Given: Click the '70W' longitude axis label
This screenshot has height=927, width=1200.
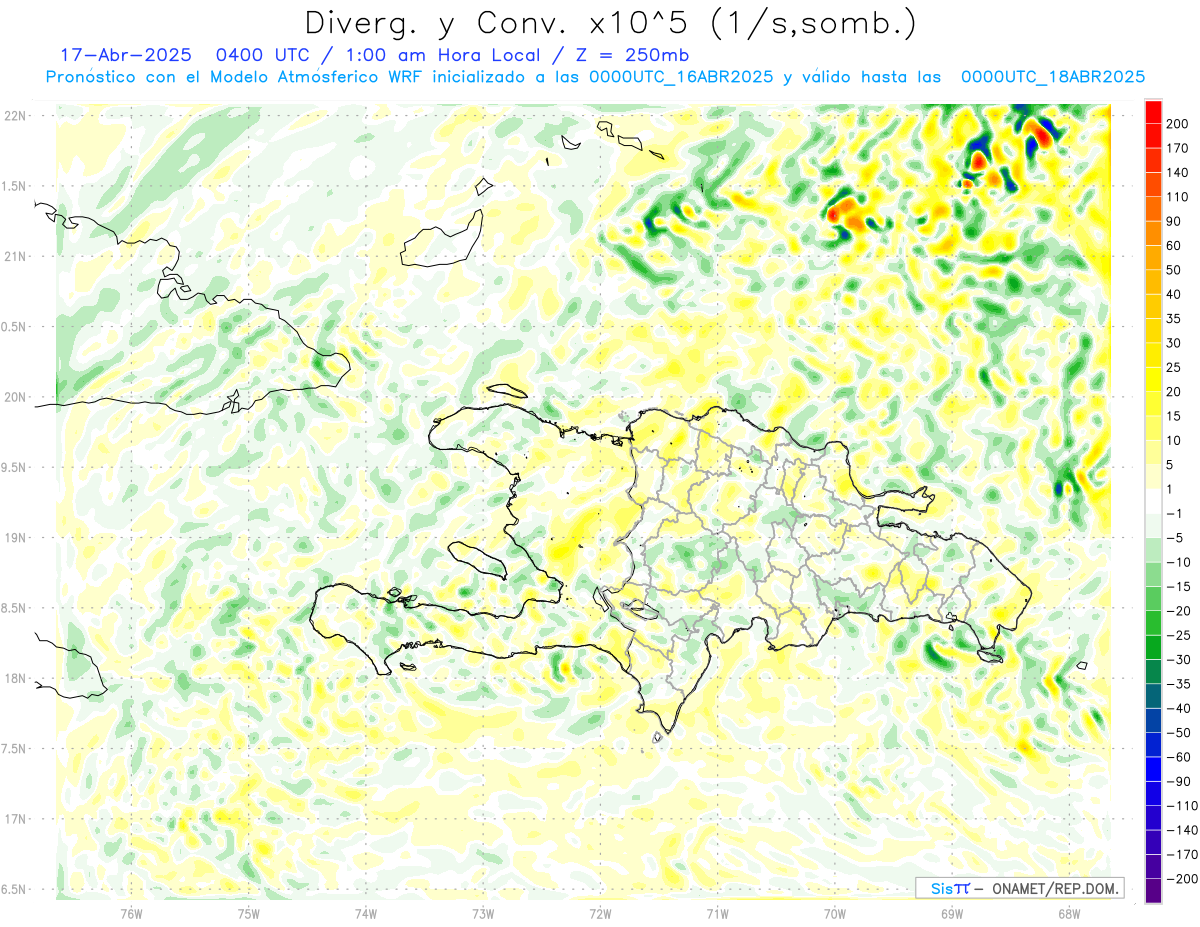Looking at the screenshot, I should pos(835,914).
